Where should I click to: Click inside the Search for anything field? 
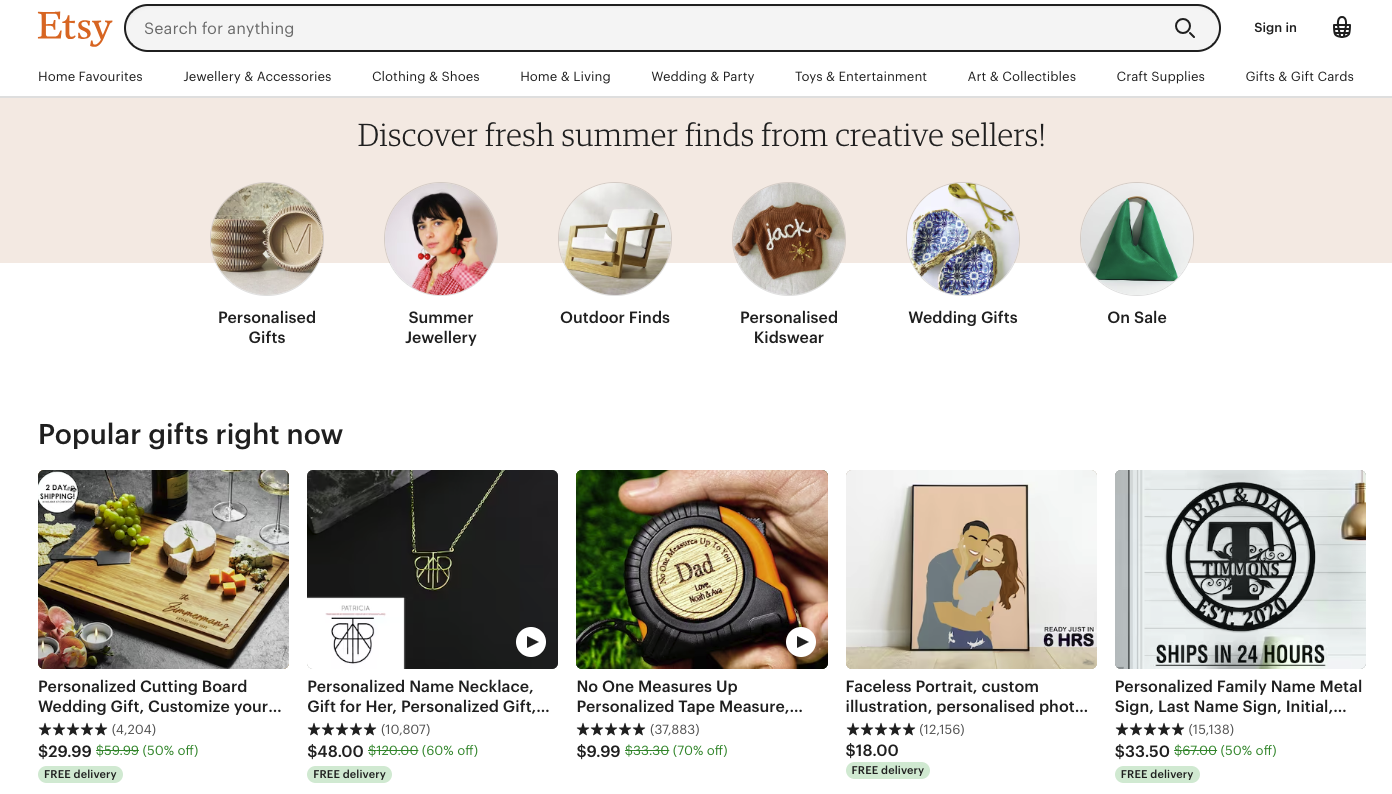600,28
